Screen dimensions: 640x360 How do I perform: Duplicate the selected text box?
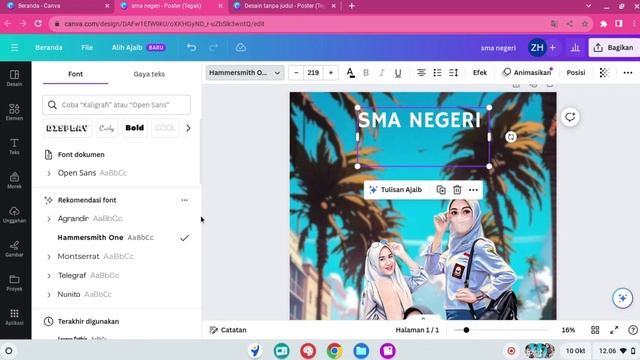pos(441,190)
